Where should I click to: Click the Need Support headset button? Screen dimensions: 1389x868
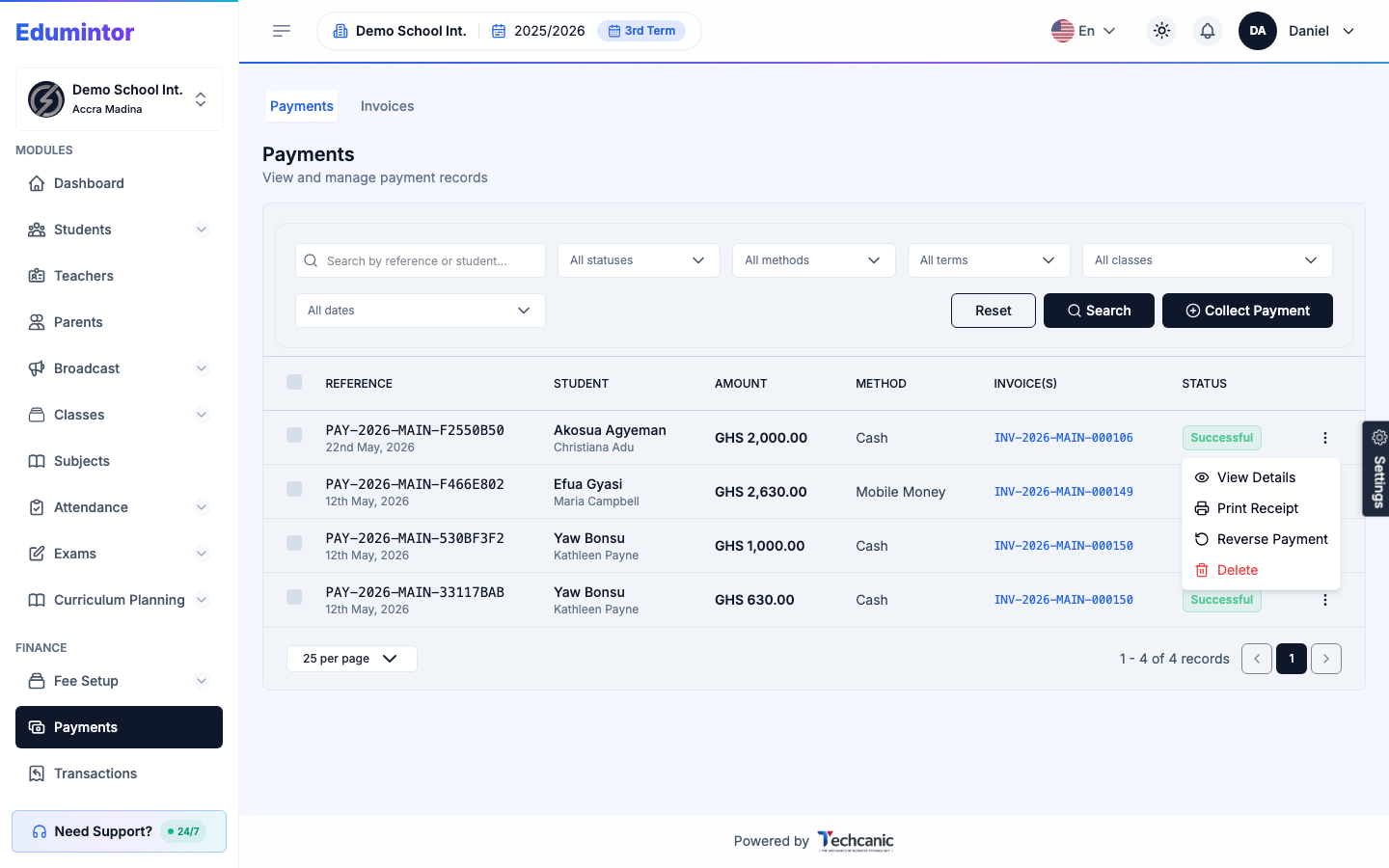click(119, 831)
